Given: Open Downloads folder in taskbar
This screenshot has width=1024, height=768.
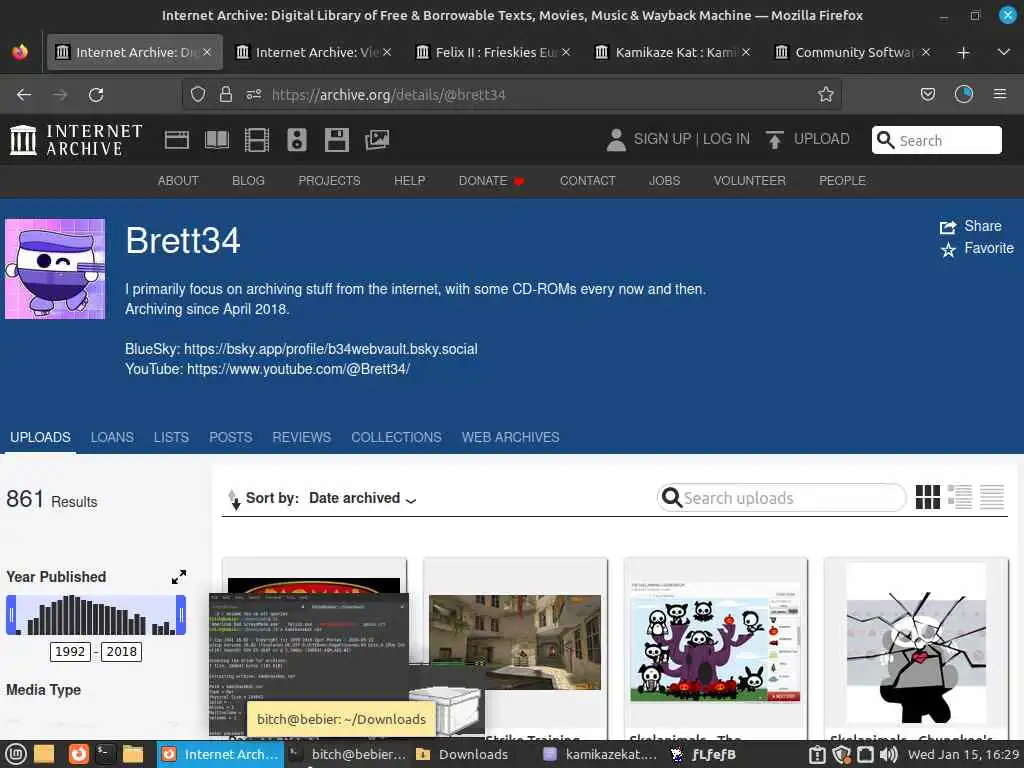Looking at the screenshot, I should (x=462, y=755).
